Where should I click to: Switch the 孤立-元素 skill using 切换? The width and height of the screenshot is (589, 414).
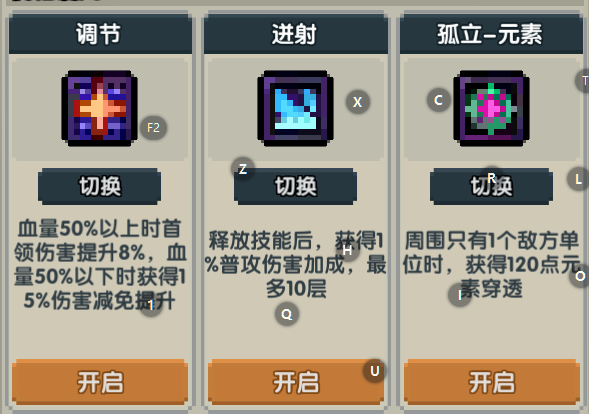pos(491,186)
